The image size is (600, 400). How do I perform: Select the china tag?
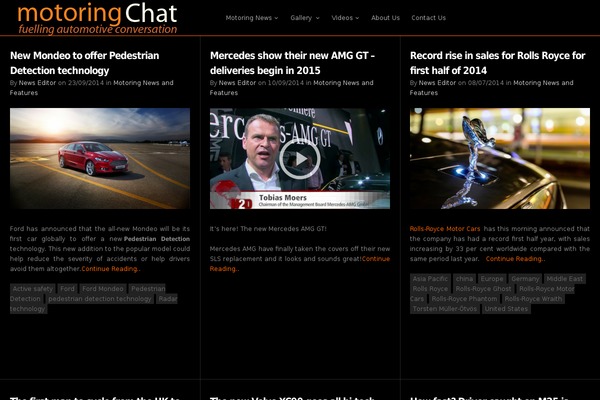pyautogui.click(x=464, y=279)
